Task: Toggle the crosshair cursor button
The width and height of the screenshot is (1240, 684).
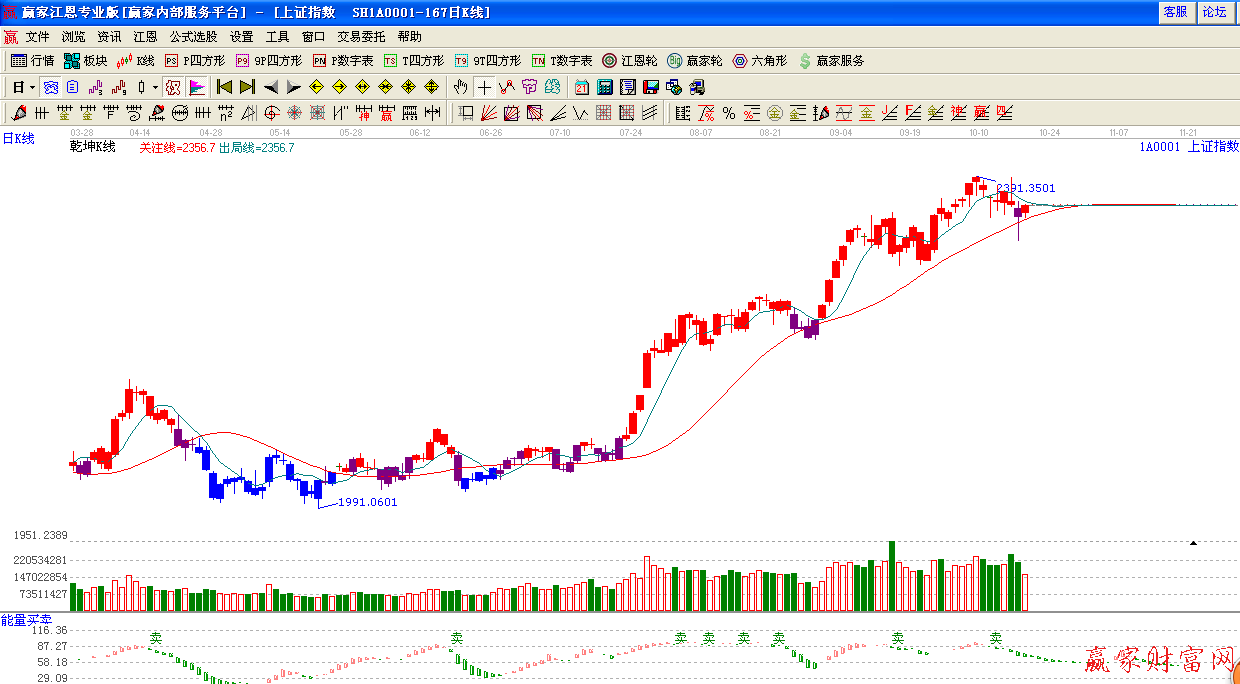Action: [485, 87]
